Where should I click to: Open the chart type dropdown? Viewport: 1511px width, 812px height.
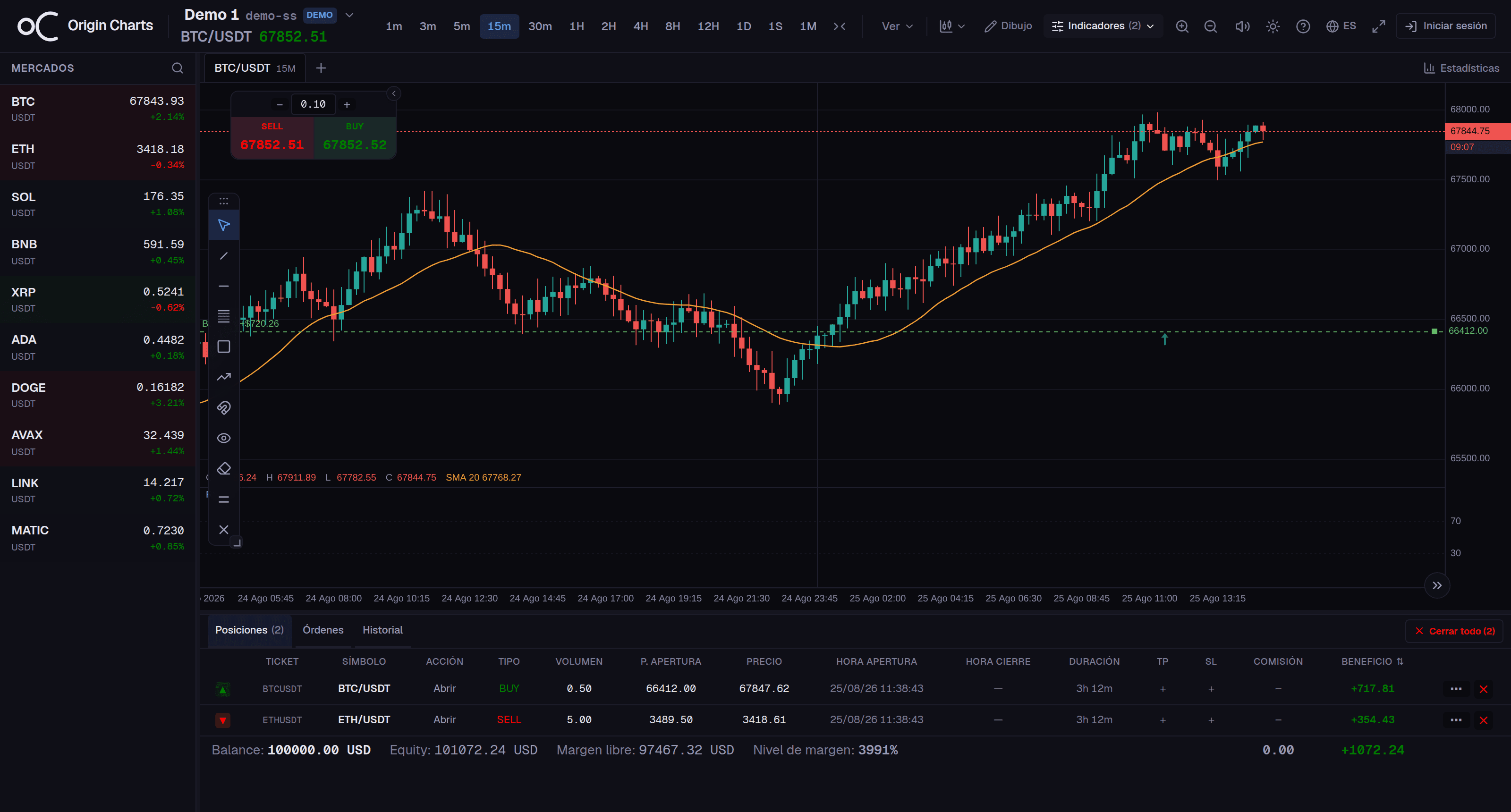tap(952, 26)
